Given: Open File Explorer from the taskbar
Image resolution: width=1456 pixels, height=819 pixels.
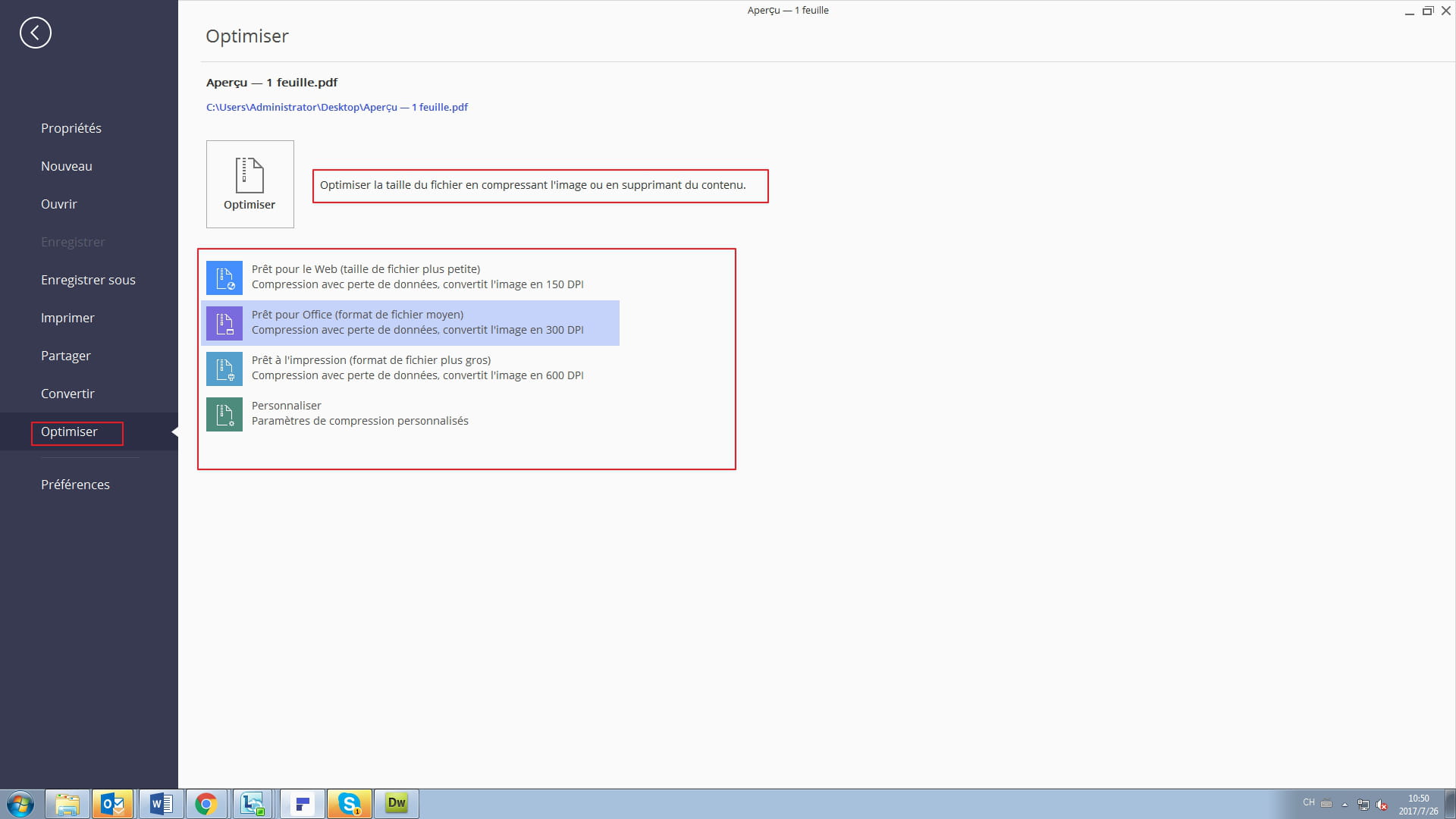Looking at the screenshot, I should tap(67, 804).
